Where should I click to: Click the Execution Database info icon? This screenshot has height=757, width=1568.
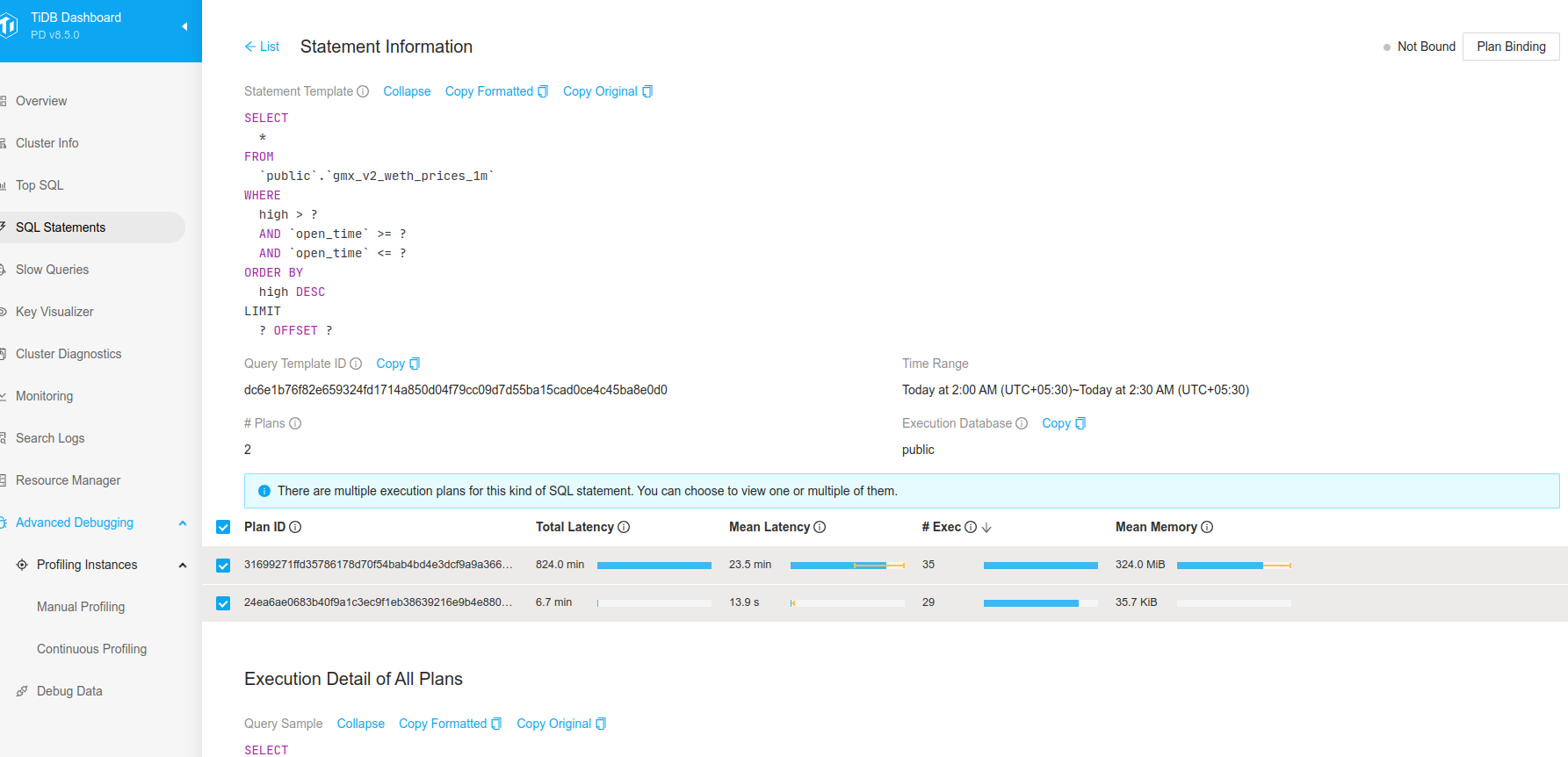point(1022,423)
